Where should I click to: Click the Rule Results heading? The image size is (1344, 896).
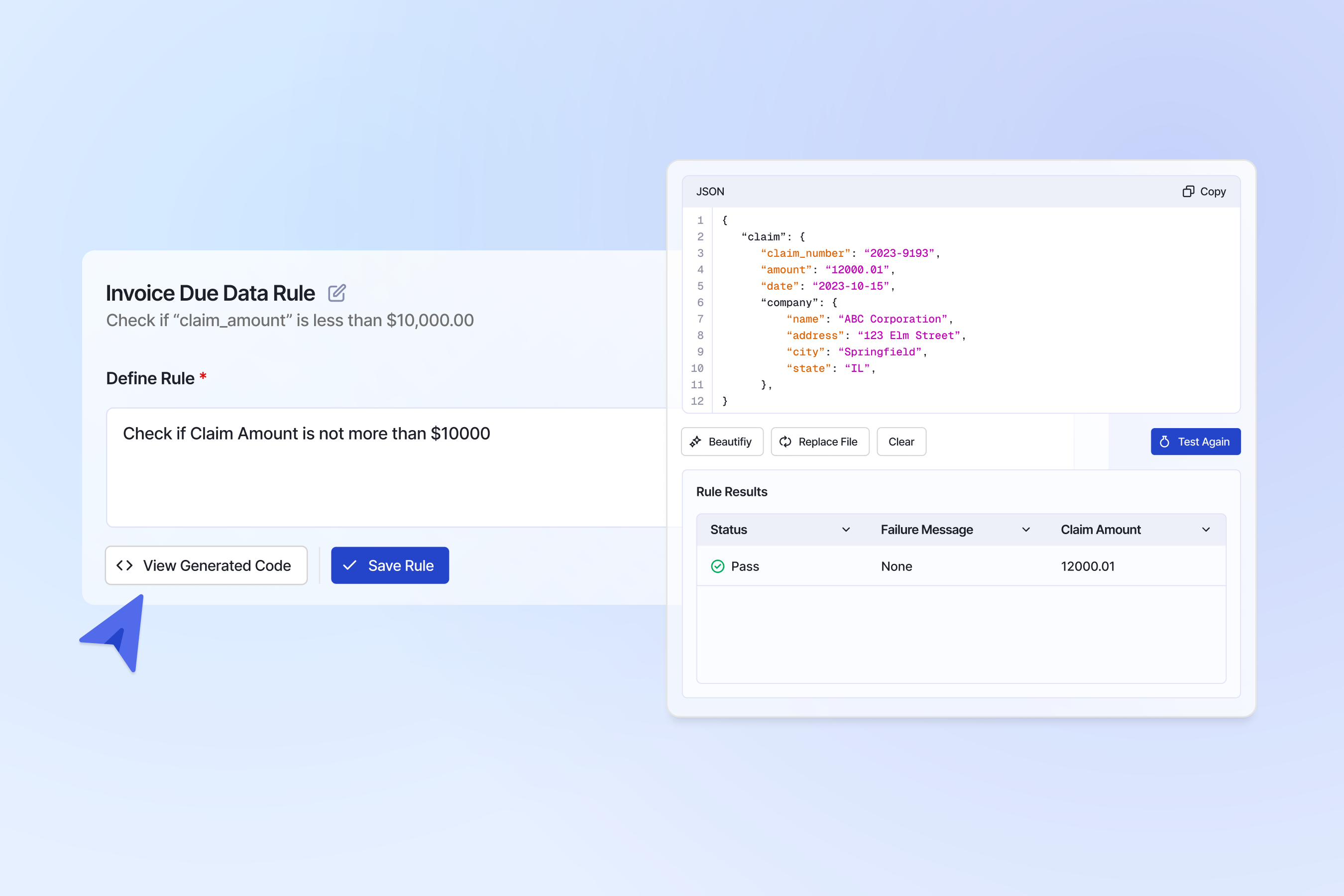click(731, 492)
